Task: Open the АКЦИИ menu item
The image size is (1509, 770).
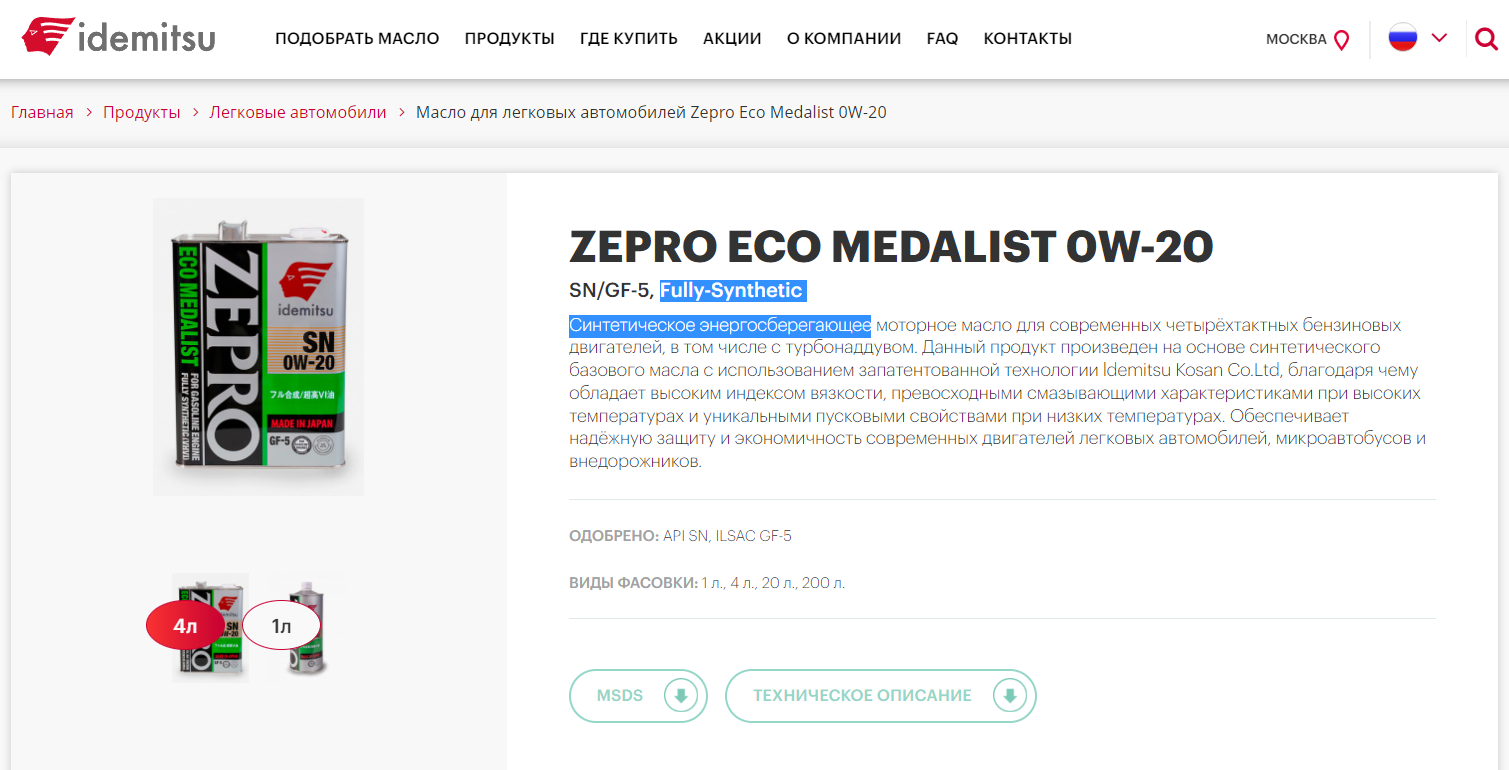Action: [x=732, y=39]
